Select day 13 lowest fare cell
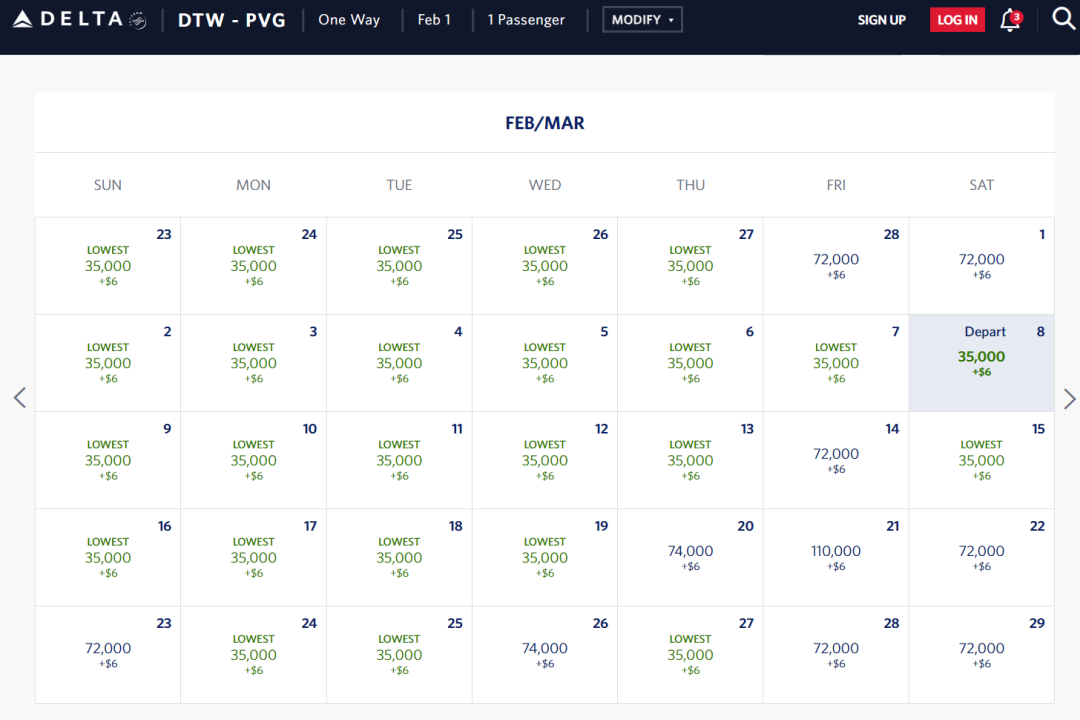This screenshot has height=720, width=1080. [690, 460]
